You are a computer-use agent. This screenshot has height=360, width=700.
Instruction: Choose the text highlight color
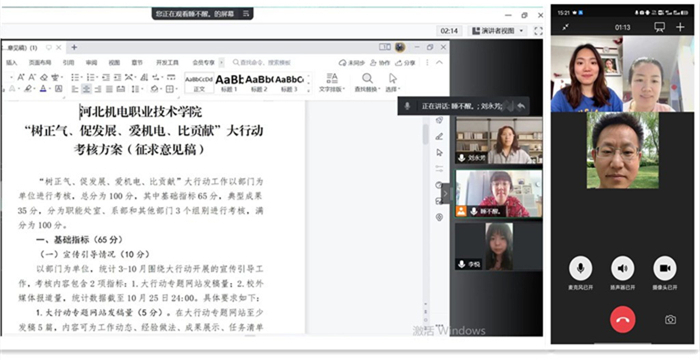29,89
